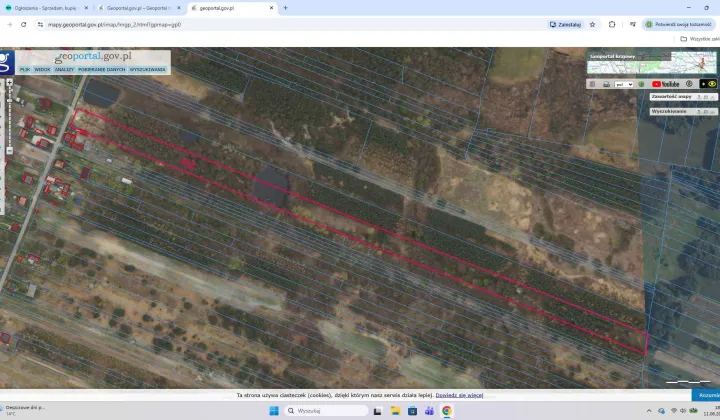720x420 pixels.
Task: Open the POBIERANIE DANYCH menu
Action: pos(101,69)
